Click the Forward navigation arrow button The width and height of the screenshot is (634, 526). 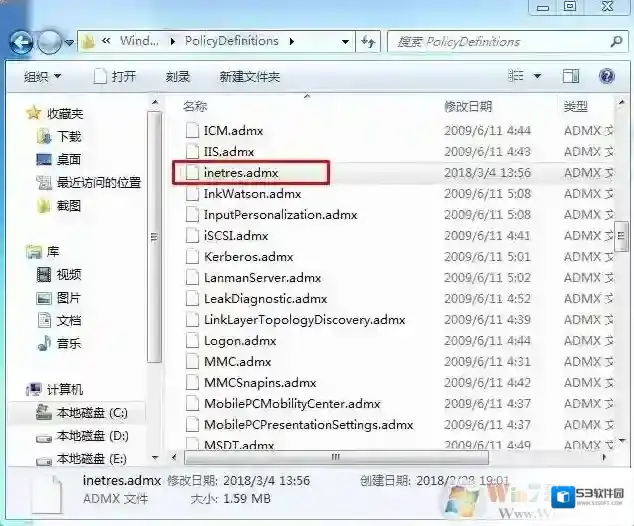pyautogui.click(x=49, y=42)
